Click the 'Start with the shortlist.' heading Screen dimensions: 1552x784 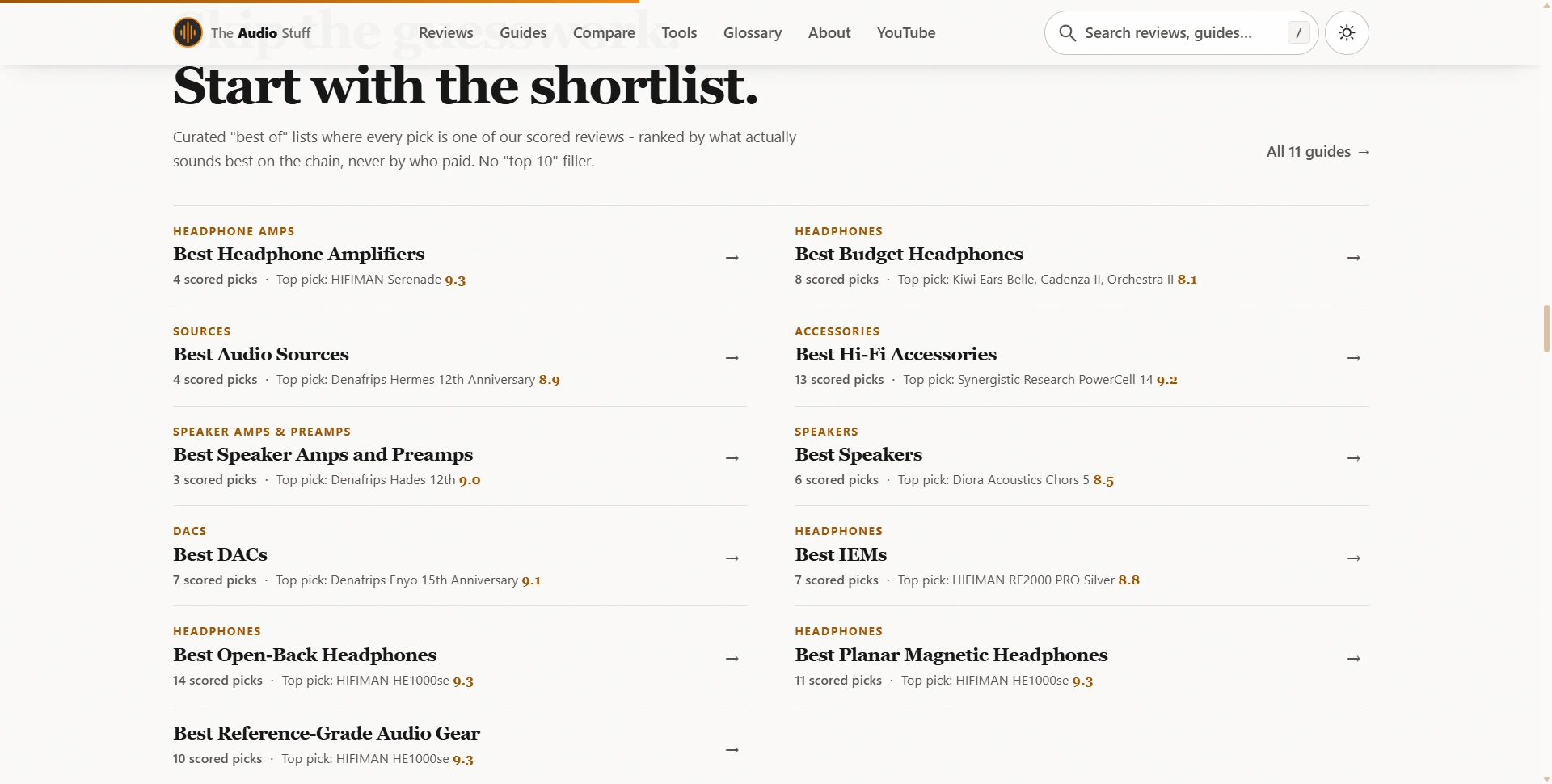(x=466, y=86)
